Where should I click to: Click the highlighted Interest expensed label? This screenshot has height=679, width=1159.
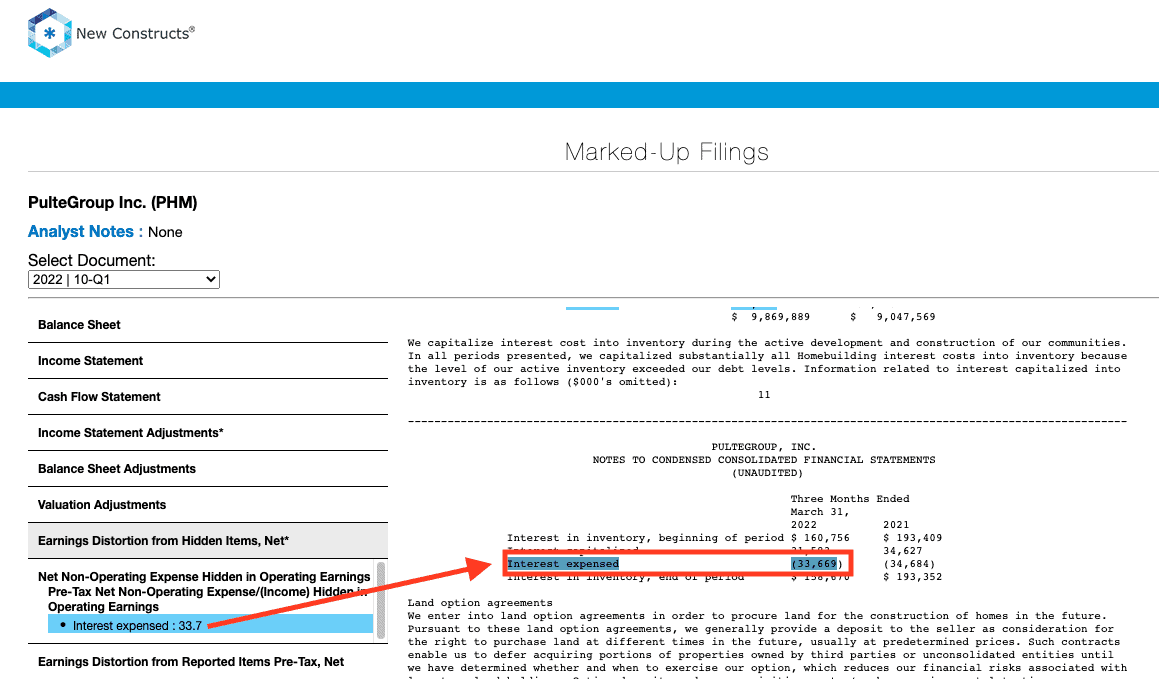click(563, 564)
